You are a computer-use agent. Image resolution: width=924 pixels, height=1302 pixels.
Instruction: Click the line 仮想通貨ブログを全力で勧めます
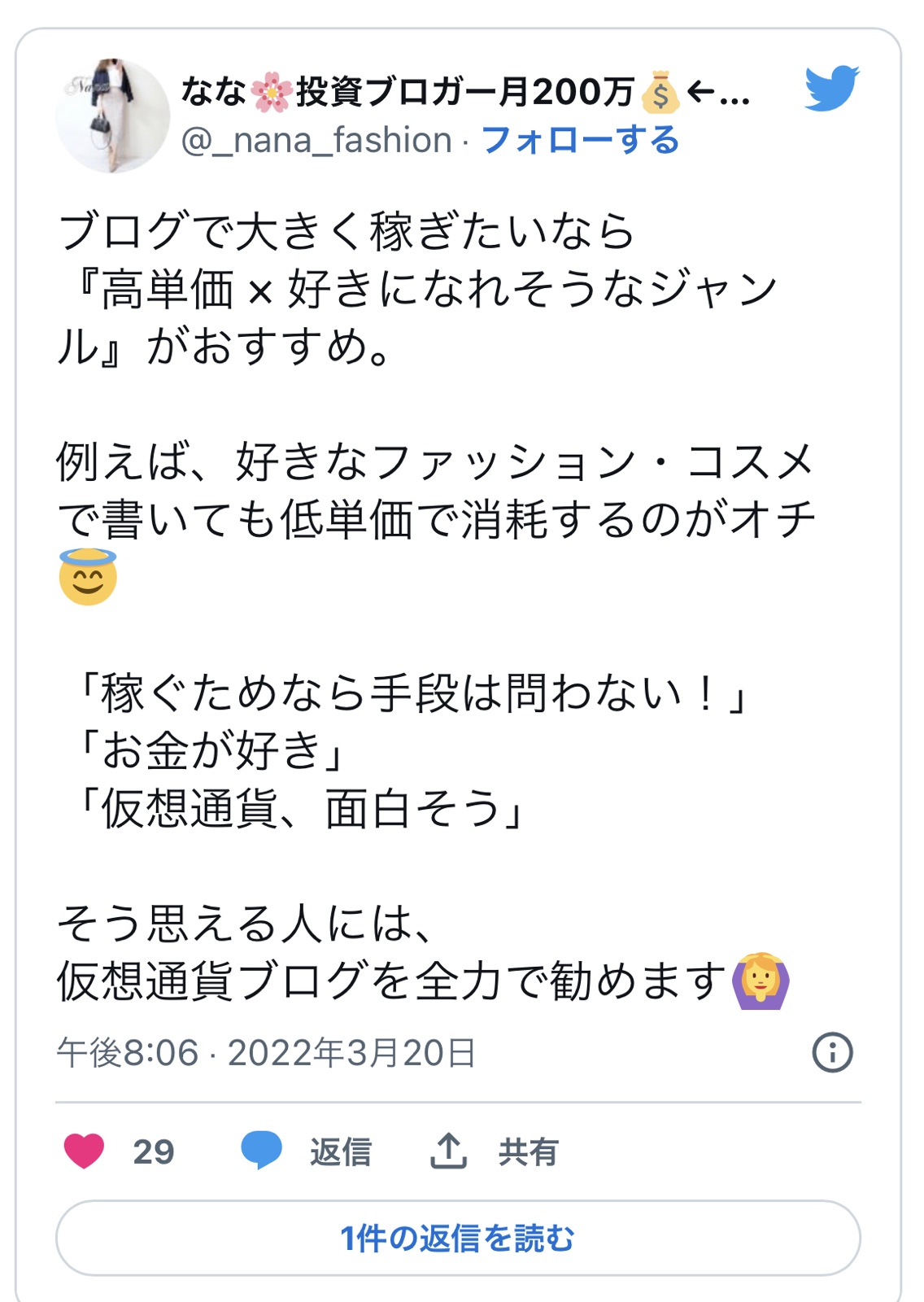tap(390, 981)
